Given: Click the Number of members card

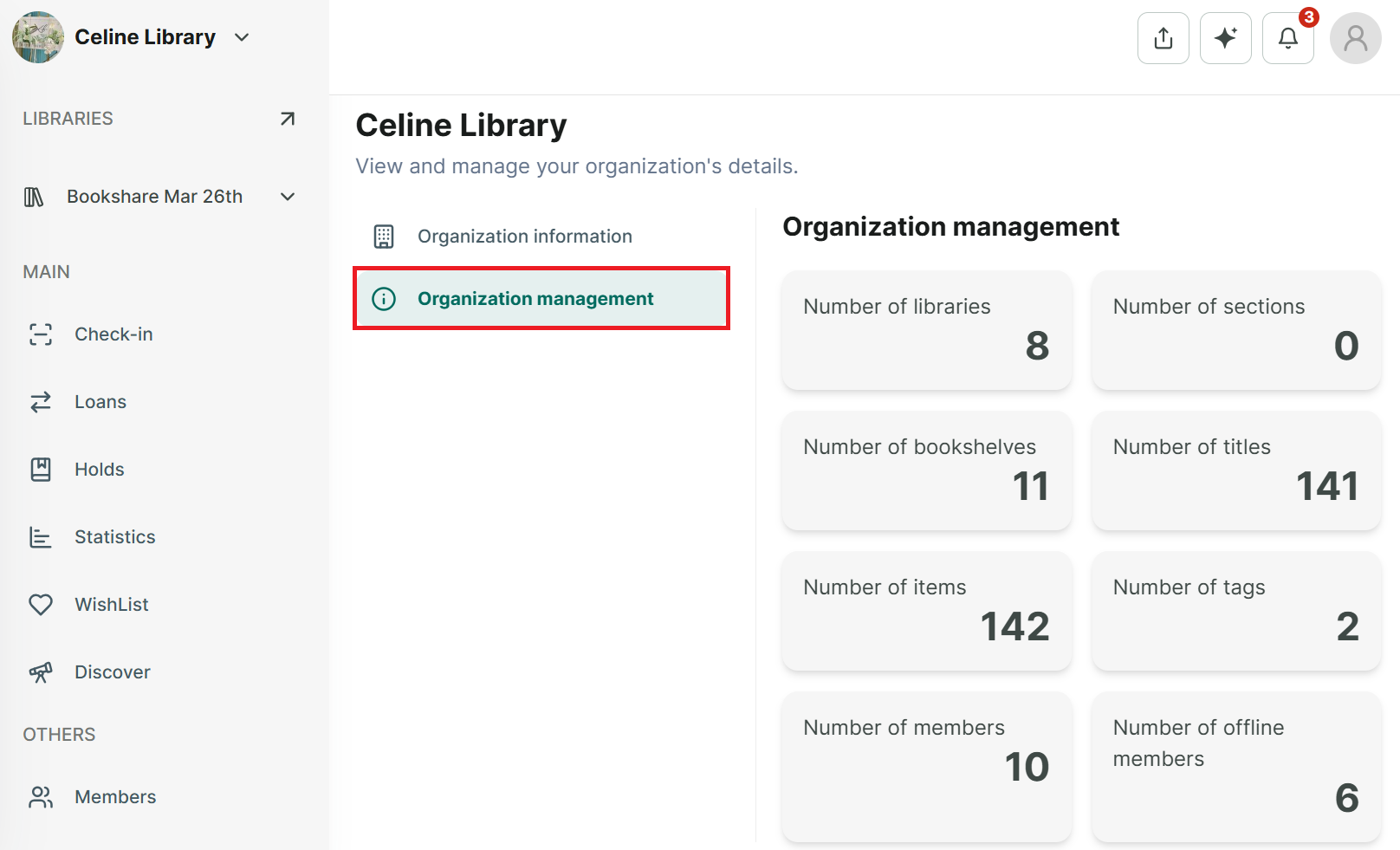Looking at the screenshot, I should tap(927, 767).
